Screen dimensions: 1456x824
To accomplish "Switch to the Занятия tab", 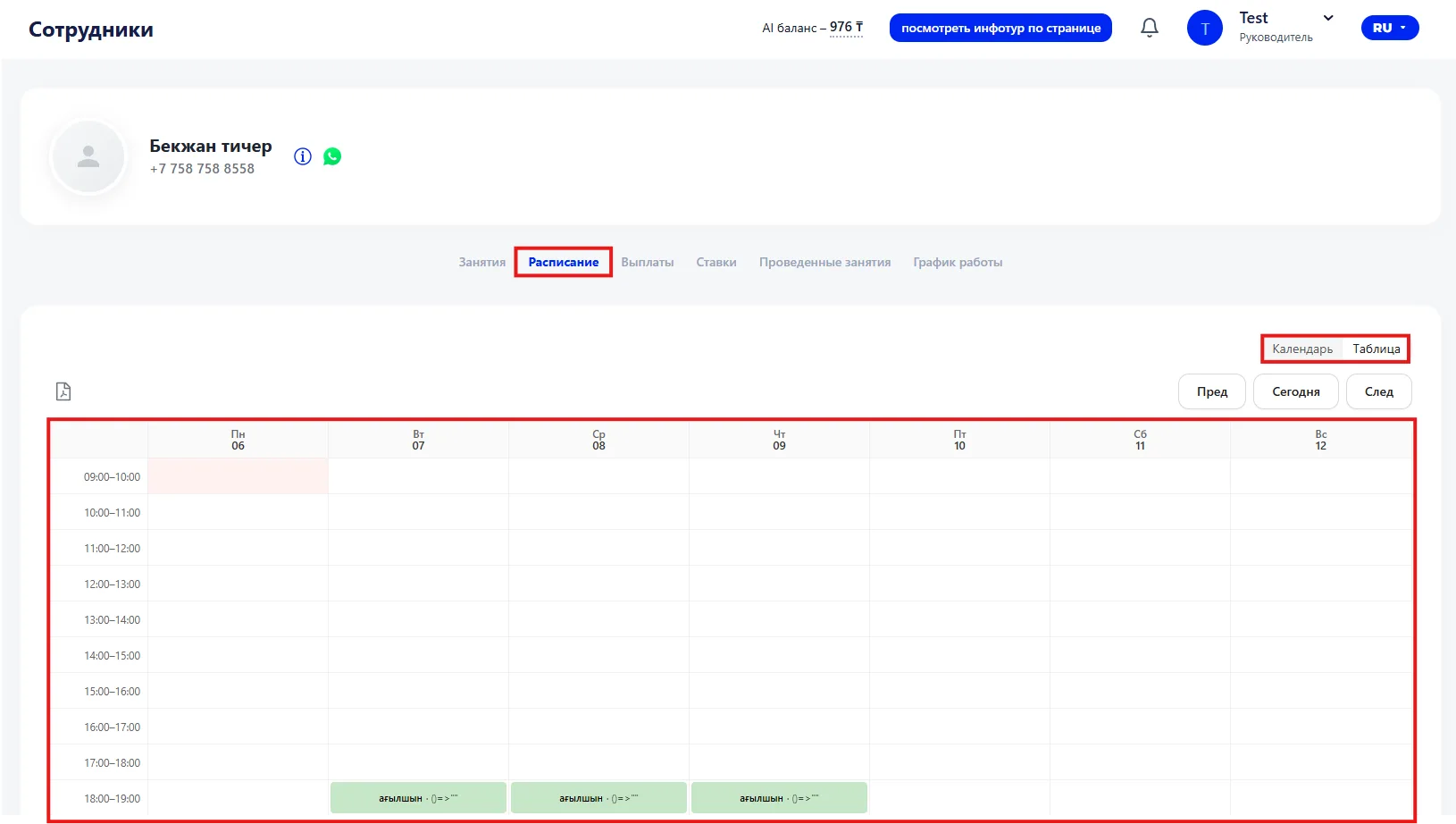I will [x=482, y=262].
